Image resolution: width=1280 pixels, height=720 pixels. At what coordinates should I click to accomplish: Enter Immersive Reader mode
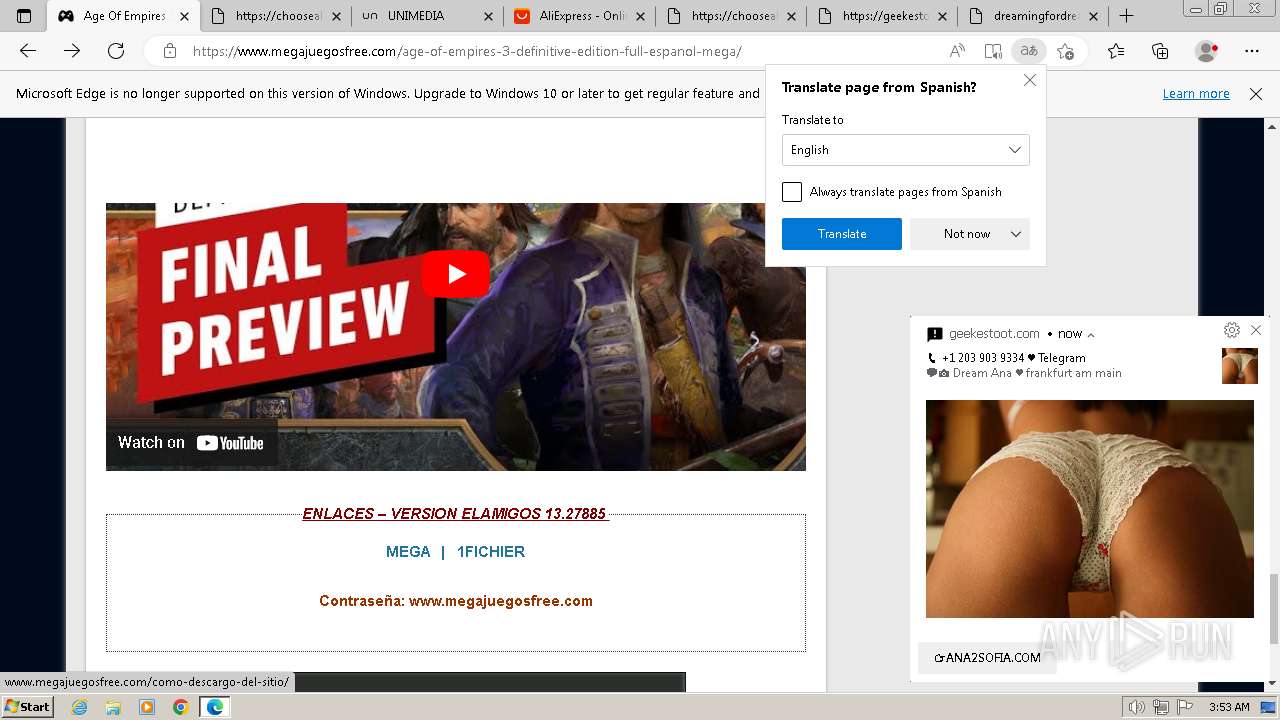[x=993, y=51]
